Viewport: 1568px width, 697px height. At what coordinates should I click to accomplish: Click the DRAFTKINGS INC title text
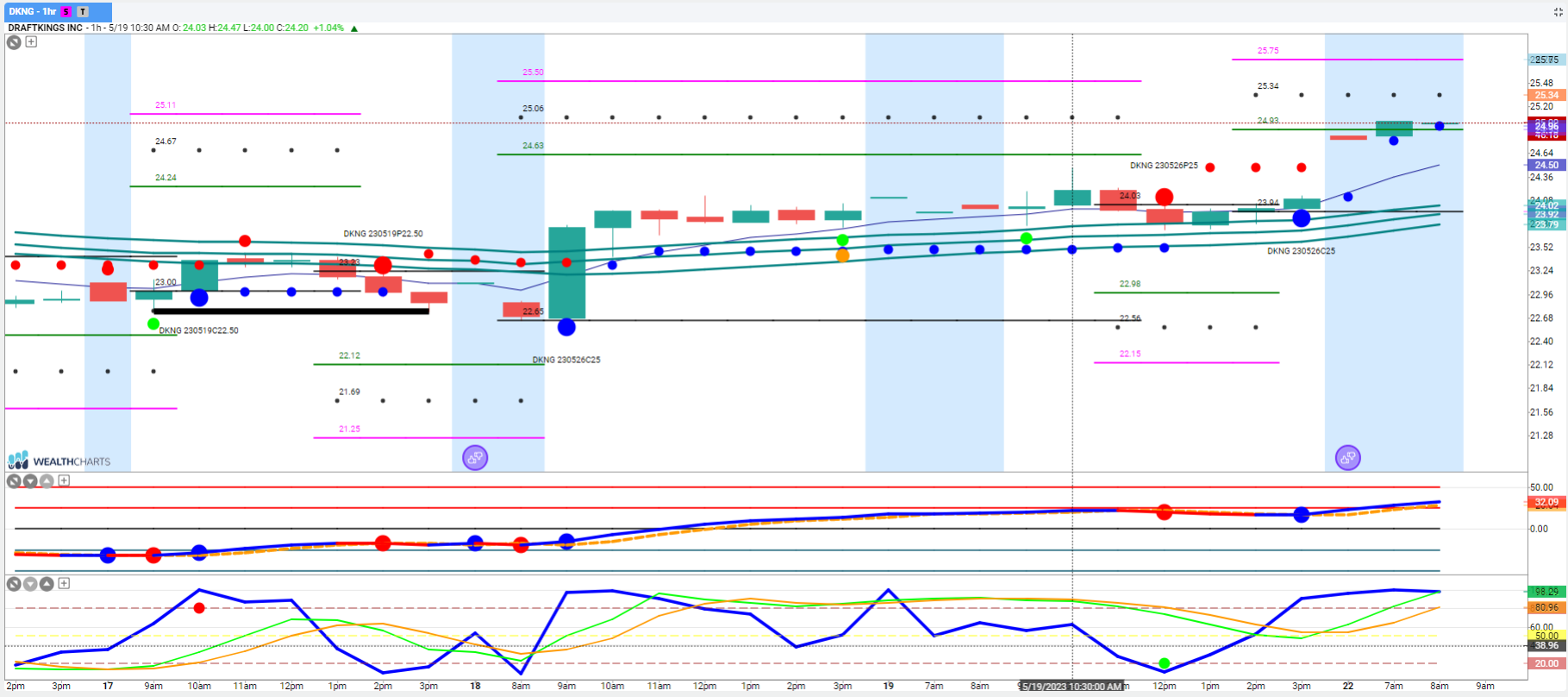(x=45, y=28)
